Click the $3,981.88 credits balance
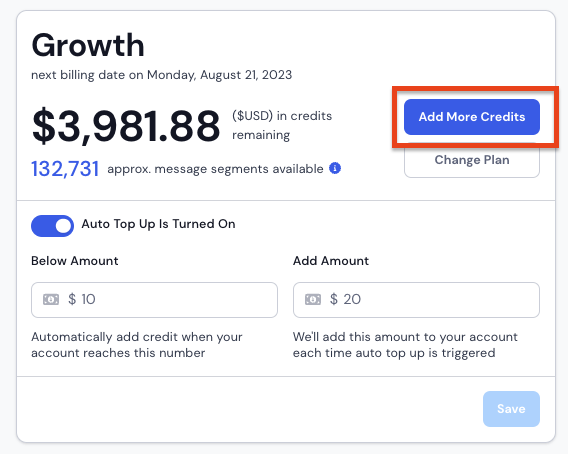This screenshot has height=454, width=568. 126,125
